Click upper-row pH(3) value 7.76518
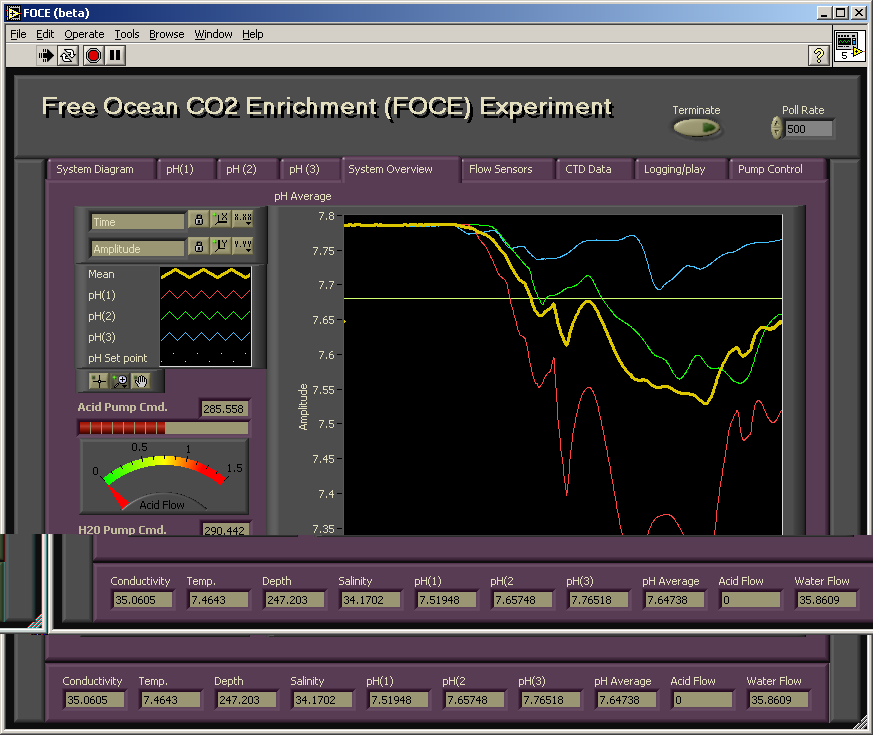873x735 pixels. point(599,600)
